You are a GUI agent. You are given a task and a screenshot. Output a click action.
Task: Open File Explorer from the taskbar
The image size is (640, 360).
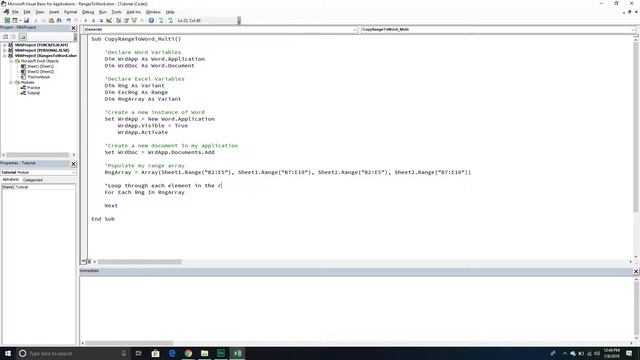pos(204,353)
